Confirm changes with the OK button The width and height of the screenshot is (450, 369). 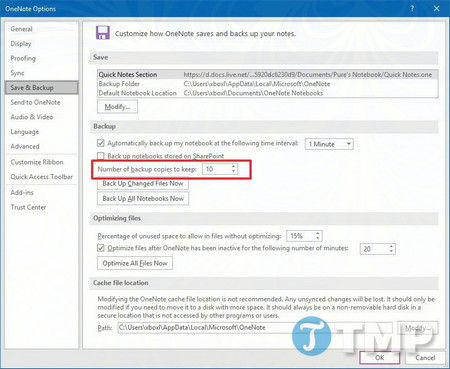point(380,358)
